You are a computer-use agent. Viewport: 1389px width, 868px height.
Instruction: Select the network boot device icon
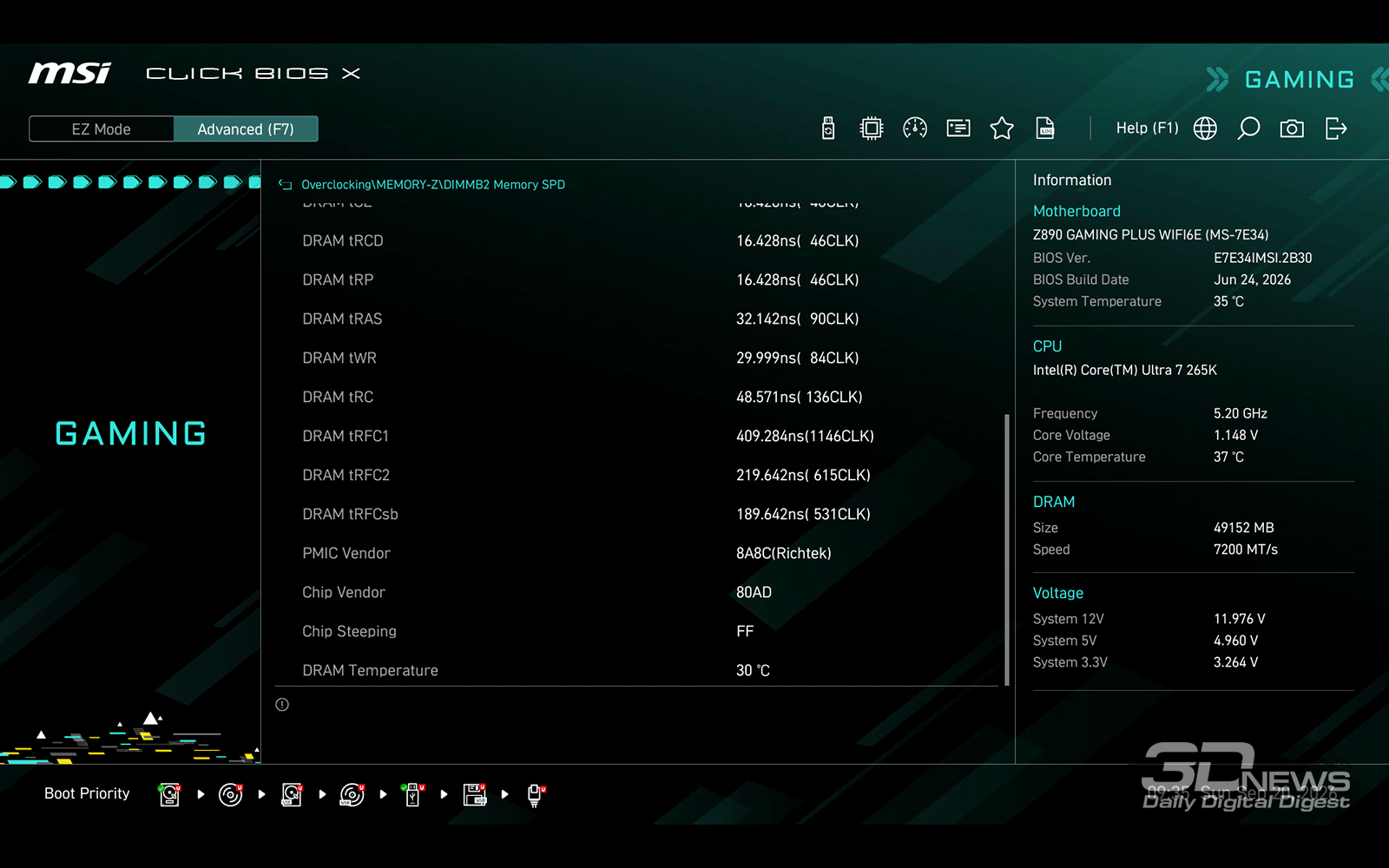536,794
